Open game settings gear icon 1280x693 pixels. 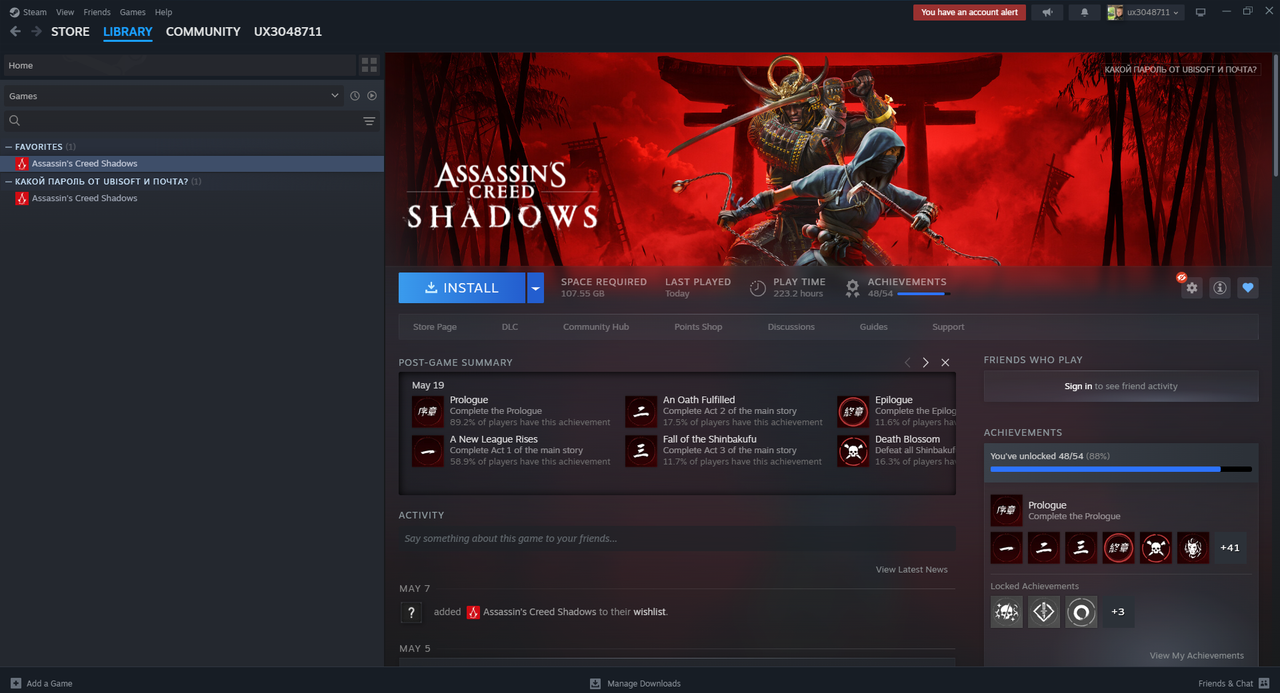click(x=1191, y=288)
